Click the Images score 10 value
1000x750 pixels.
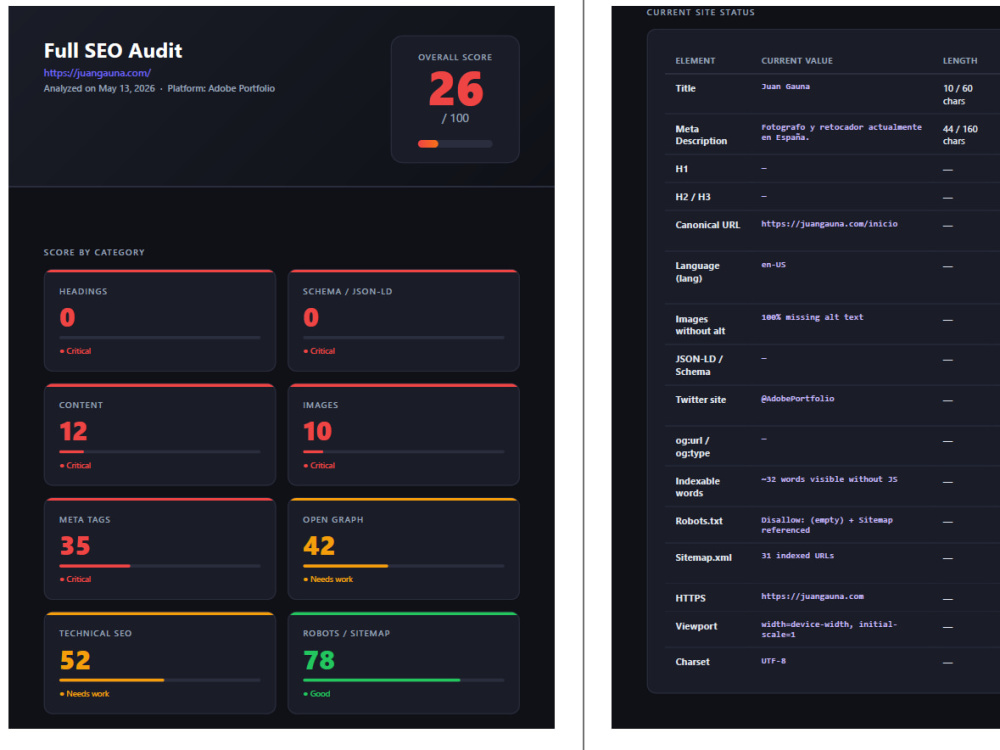pyautogui.click(x=317, y=432)
